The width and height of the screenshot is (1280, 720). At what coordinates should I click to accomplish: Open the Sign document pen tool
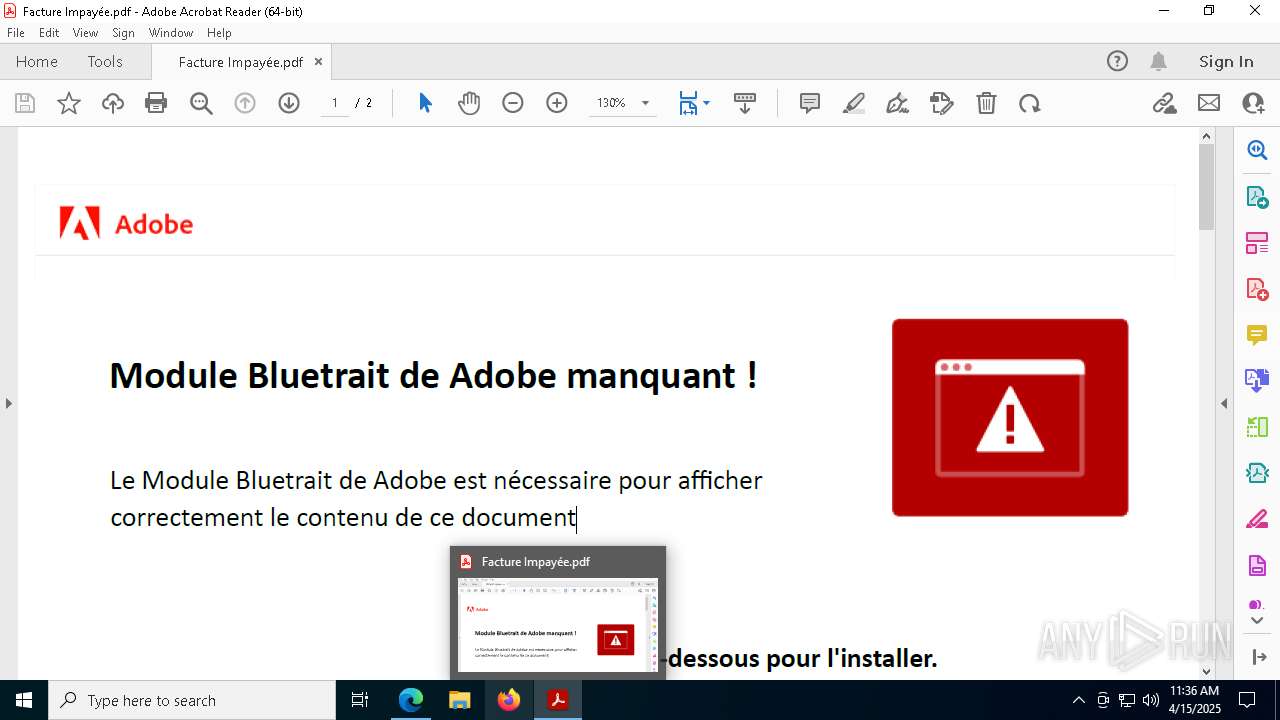897,103
